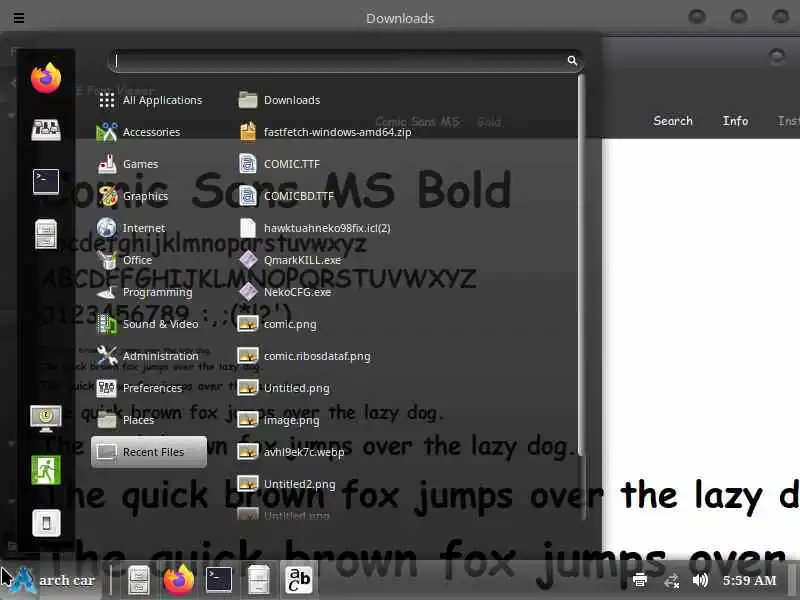This screenshot has height=600, width=800.
Task: Select the Sound & Video category
Action: click(149, 324)
